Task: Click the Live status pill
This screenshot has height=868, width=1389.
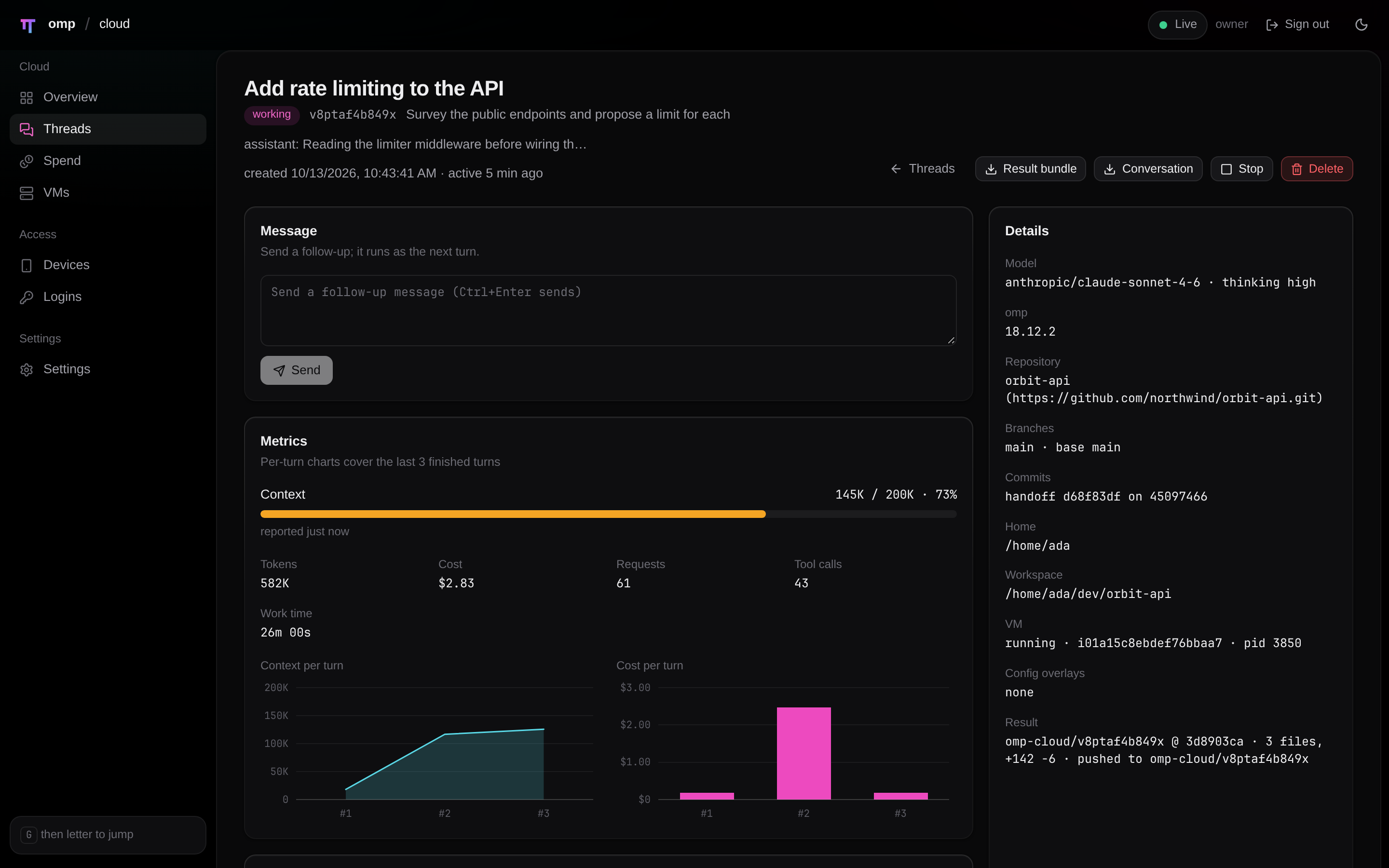Action: 1177,25
